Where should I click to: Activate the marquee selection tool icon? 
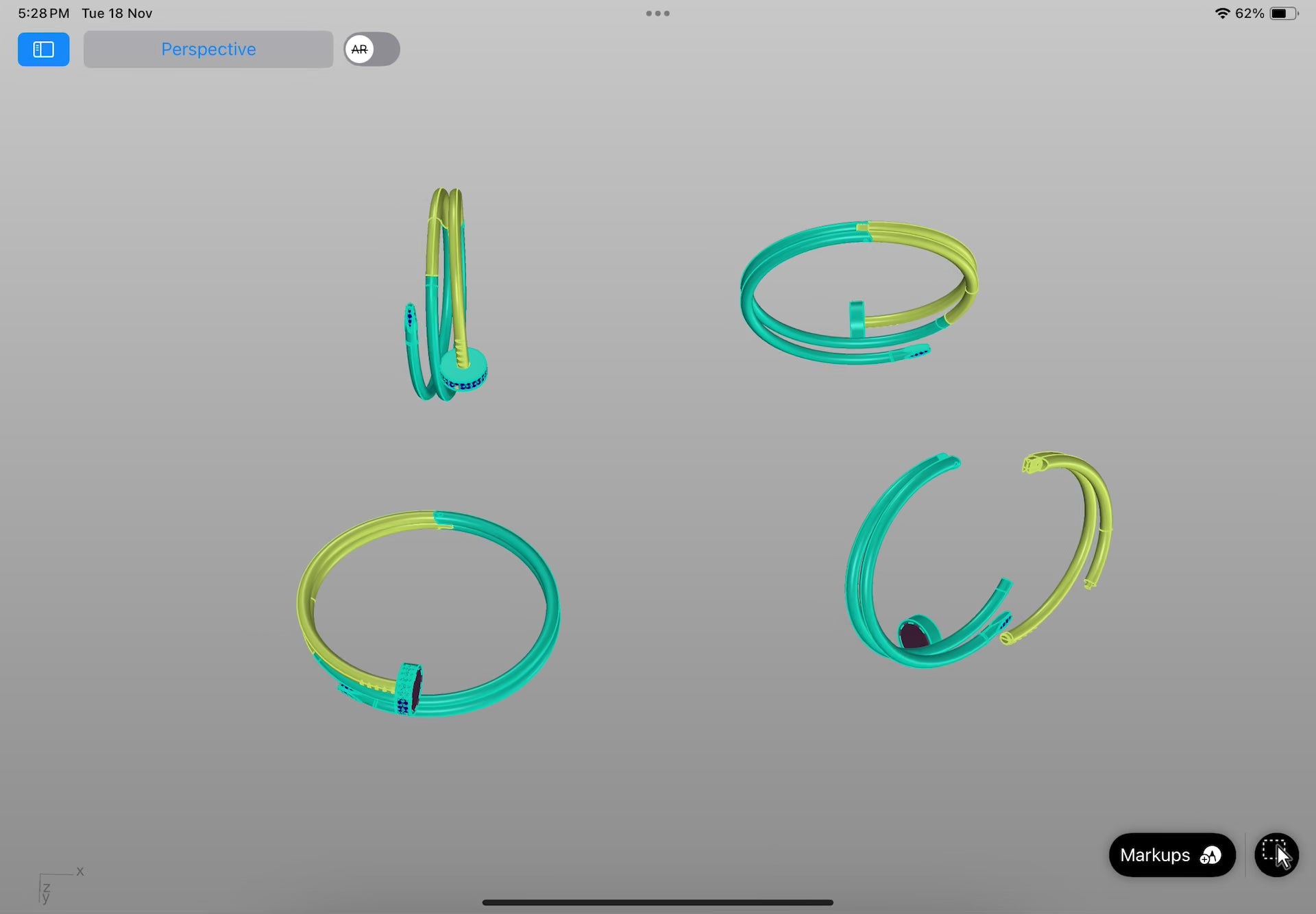coord(1276,854)
